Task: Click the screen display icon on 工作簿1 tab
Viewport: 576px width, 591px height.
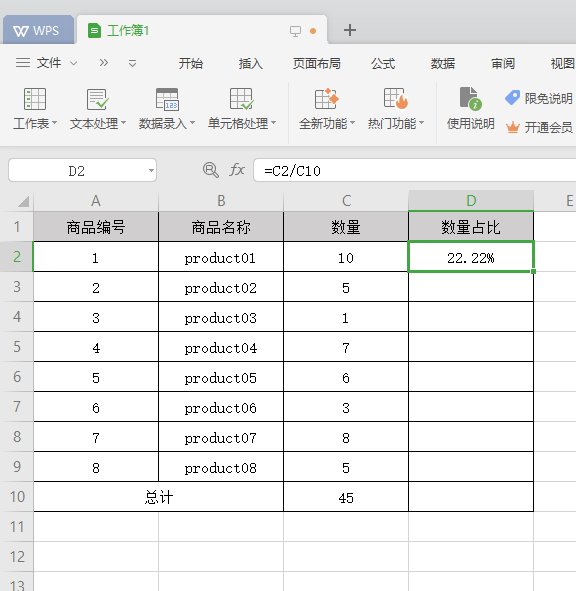Action: tap(296, 31)
